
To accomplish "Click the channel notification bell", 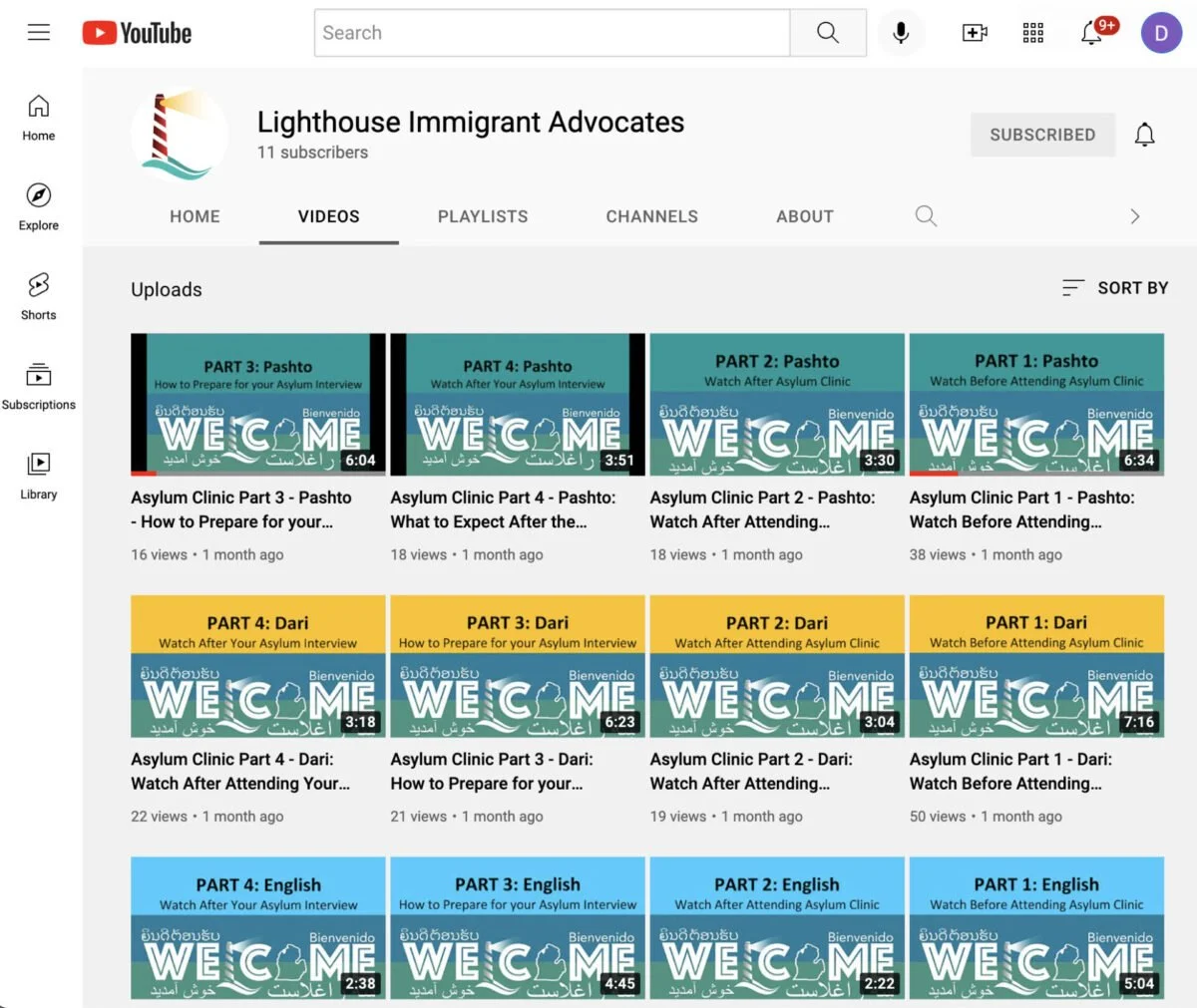I will point(1144,135).
